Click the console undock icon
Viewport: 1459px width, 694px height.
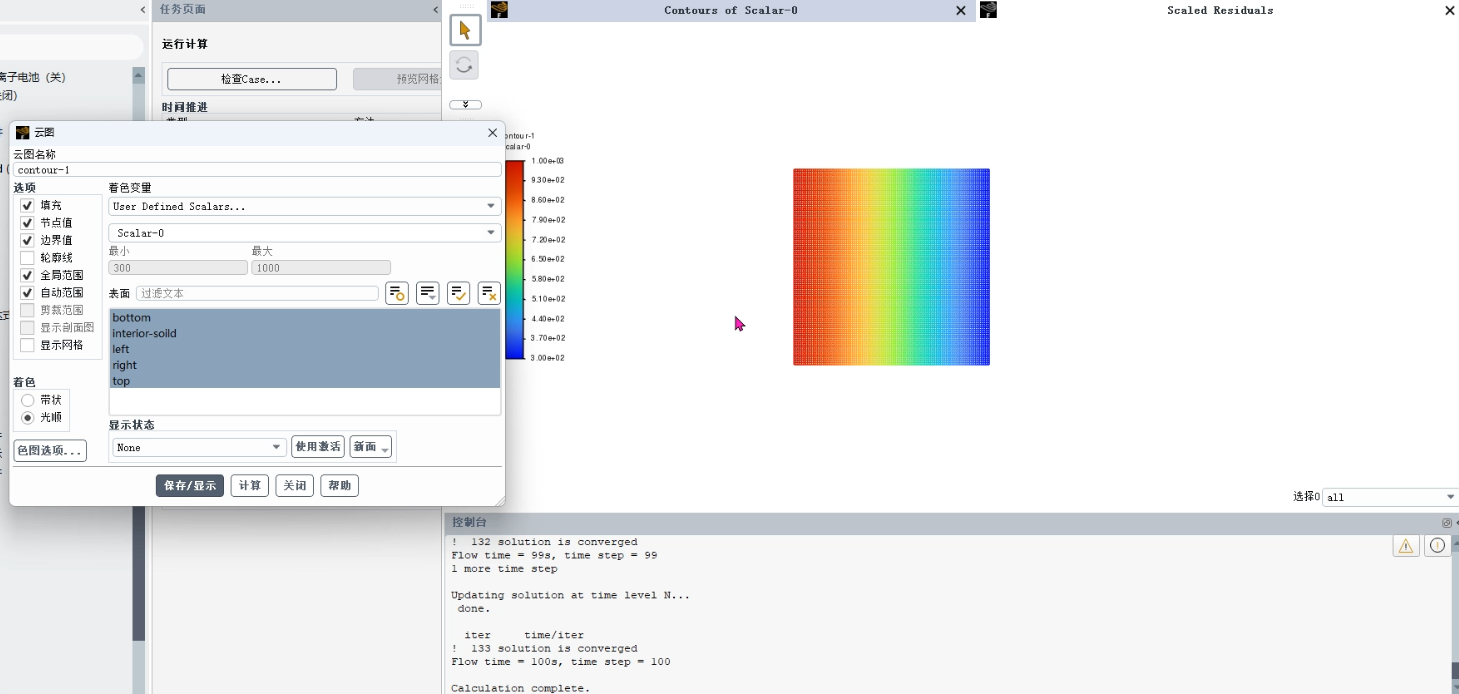tap(1446, 523)
